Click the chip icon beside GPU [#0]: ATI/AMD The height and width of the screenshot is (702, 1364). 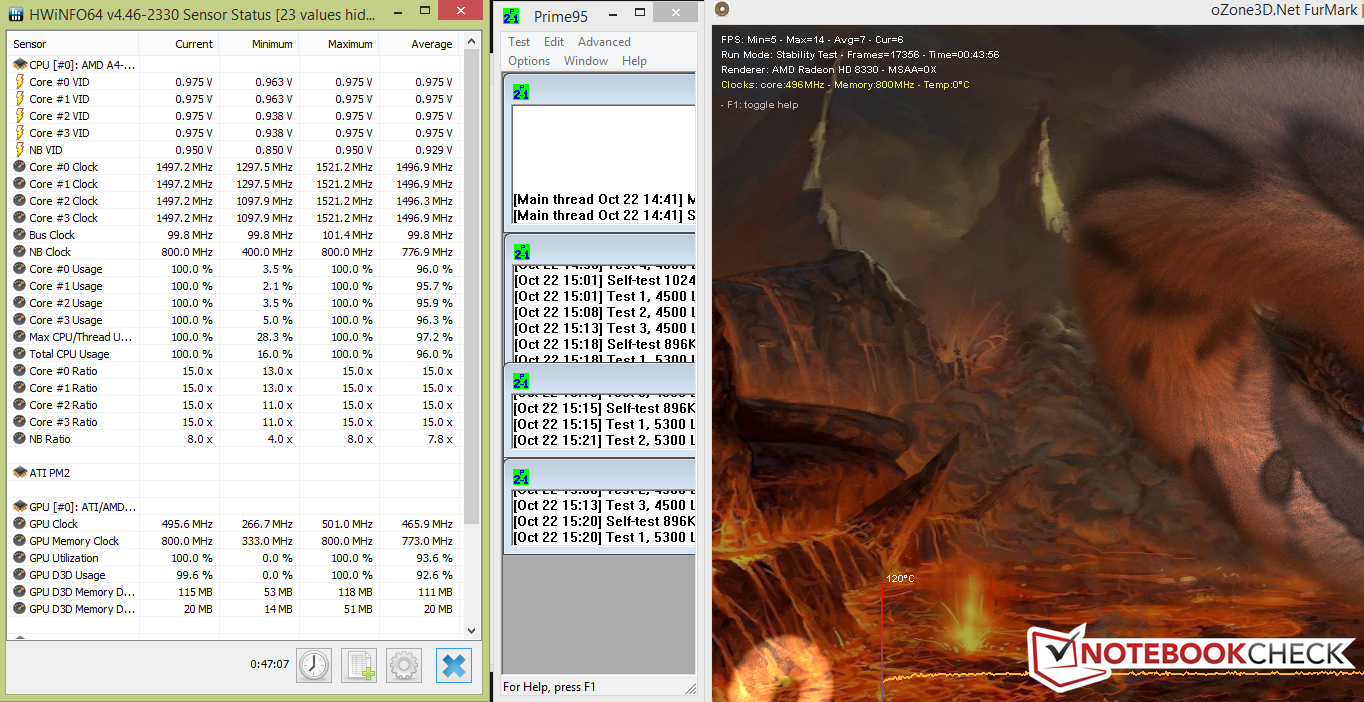tap(20, 507)
